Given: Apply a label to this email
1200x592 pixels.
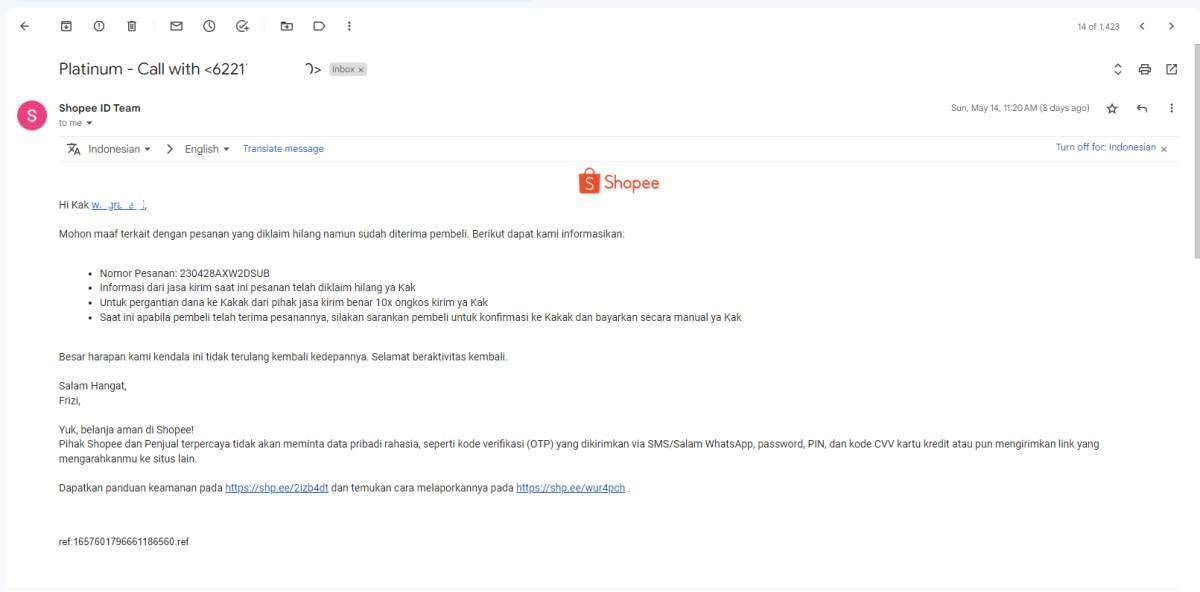Looking at the screenshot, I should point(319,26).
